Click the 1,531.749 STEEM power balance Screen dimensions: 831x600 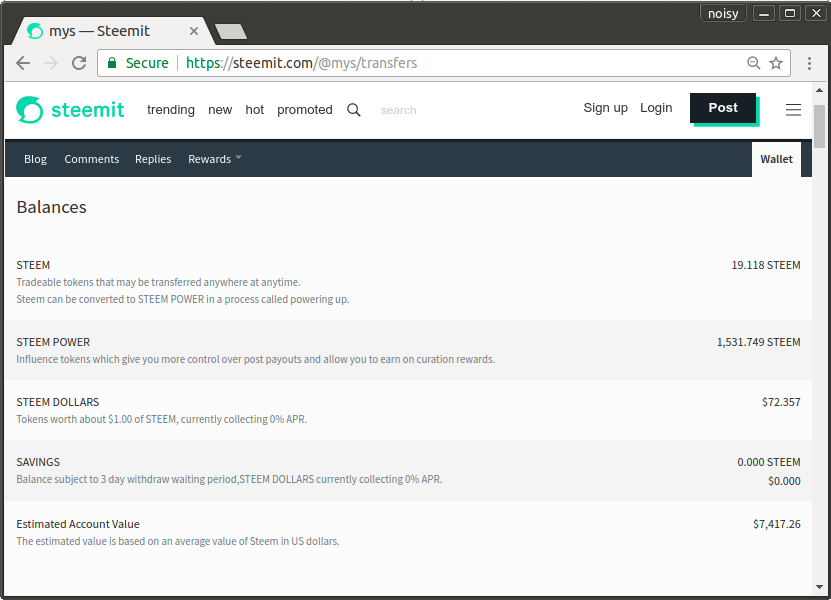[x=758, y=342]
